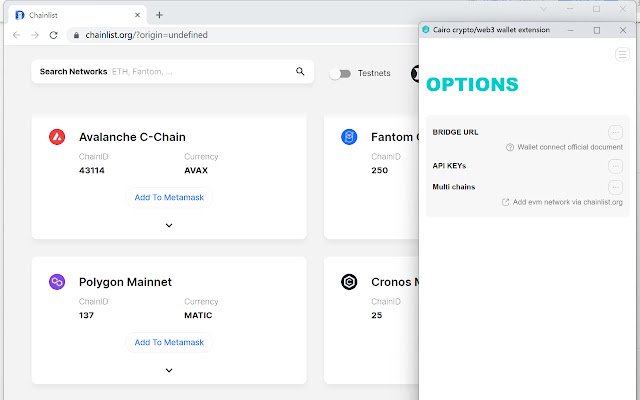Click the Fantom logo icon
This screenshot has width=640, height=400.
click(349, 137)
